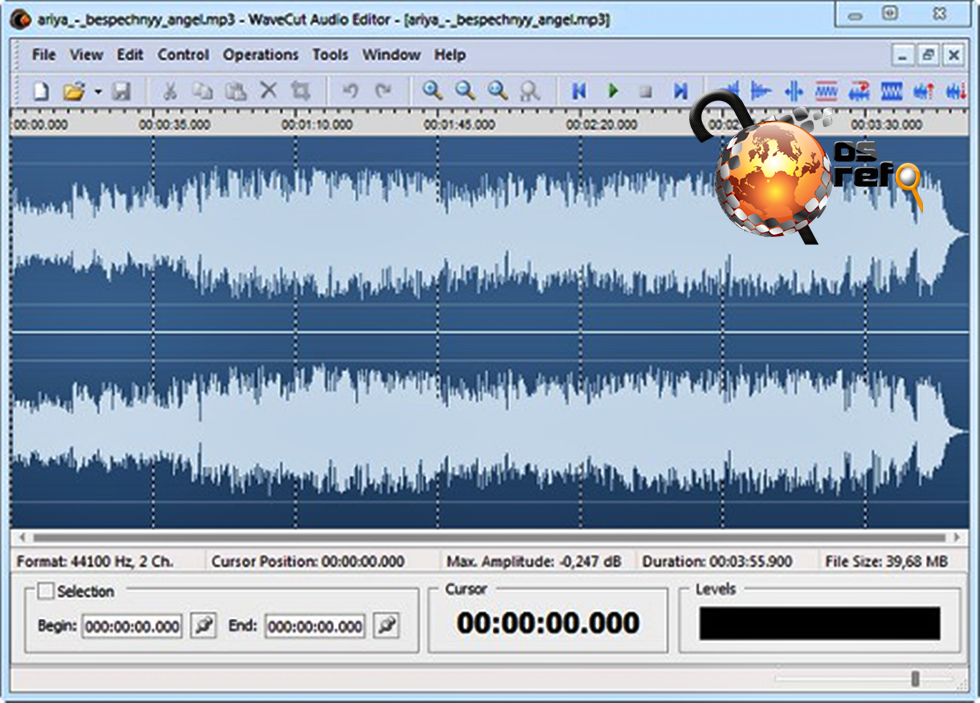Open the Edit menu

130,55
